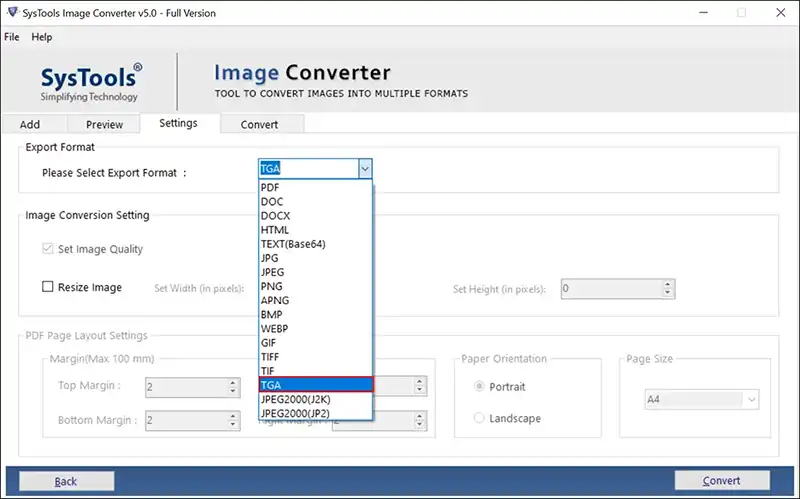Select the Settings tab

pyautogui.click(x=178, y=123)
